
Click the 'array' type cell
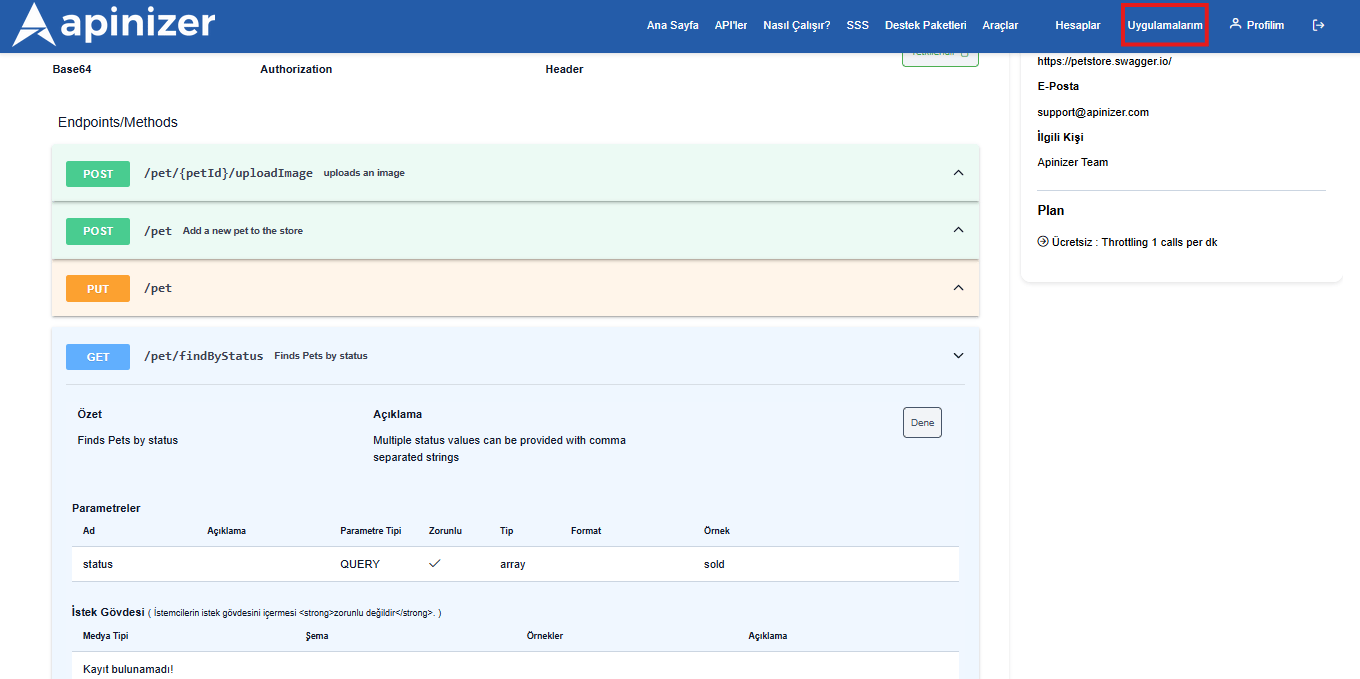(513, 564)
